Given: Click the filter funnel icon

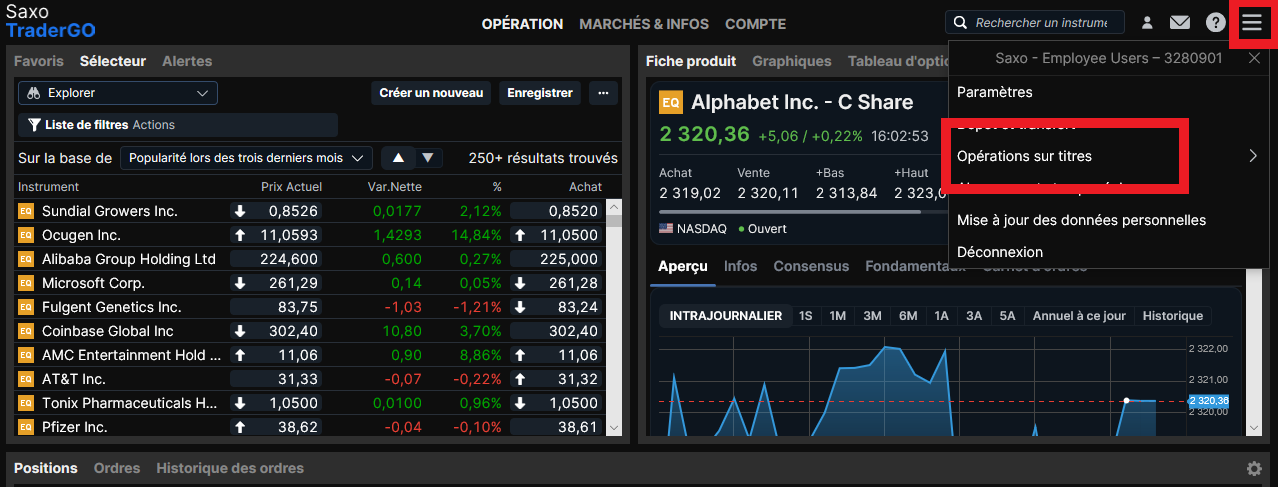Looking at the screenshot, I should (34, 125).
